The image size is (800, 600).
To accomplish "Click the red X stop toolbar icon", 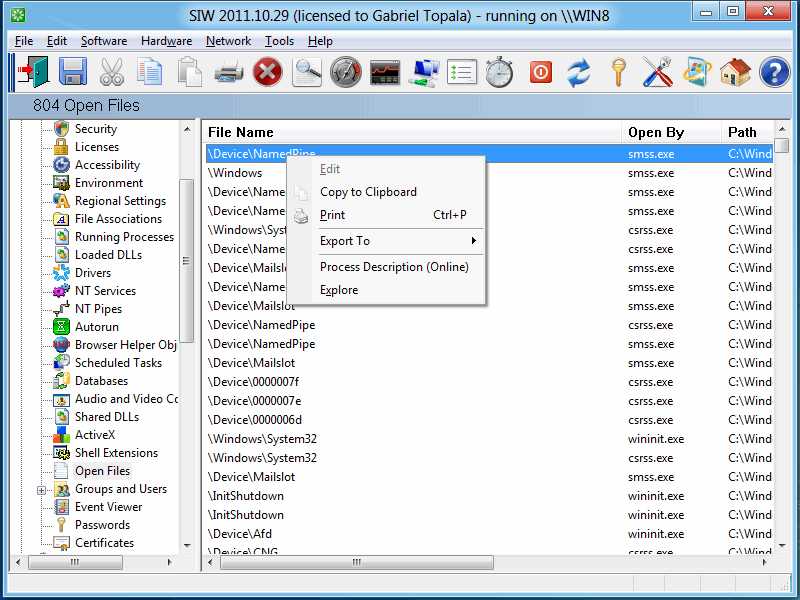I will pos(267,72).
